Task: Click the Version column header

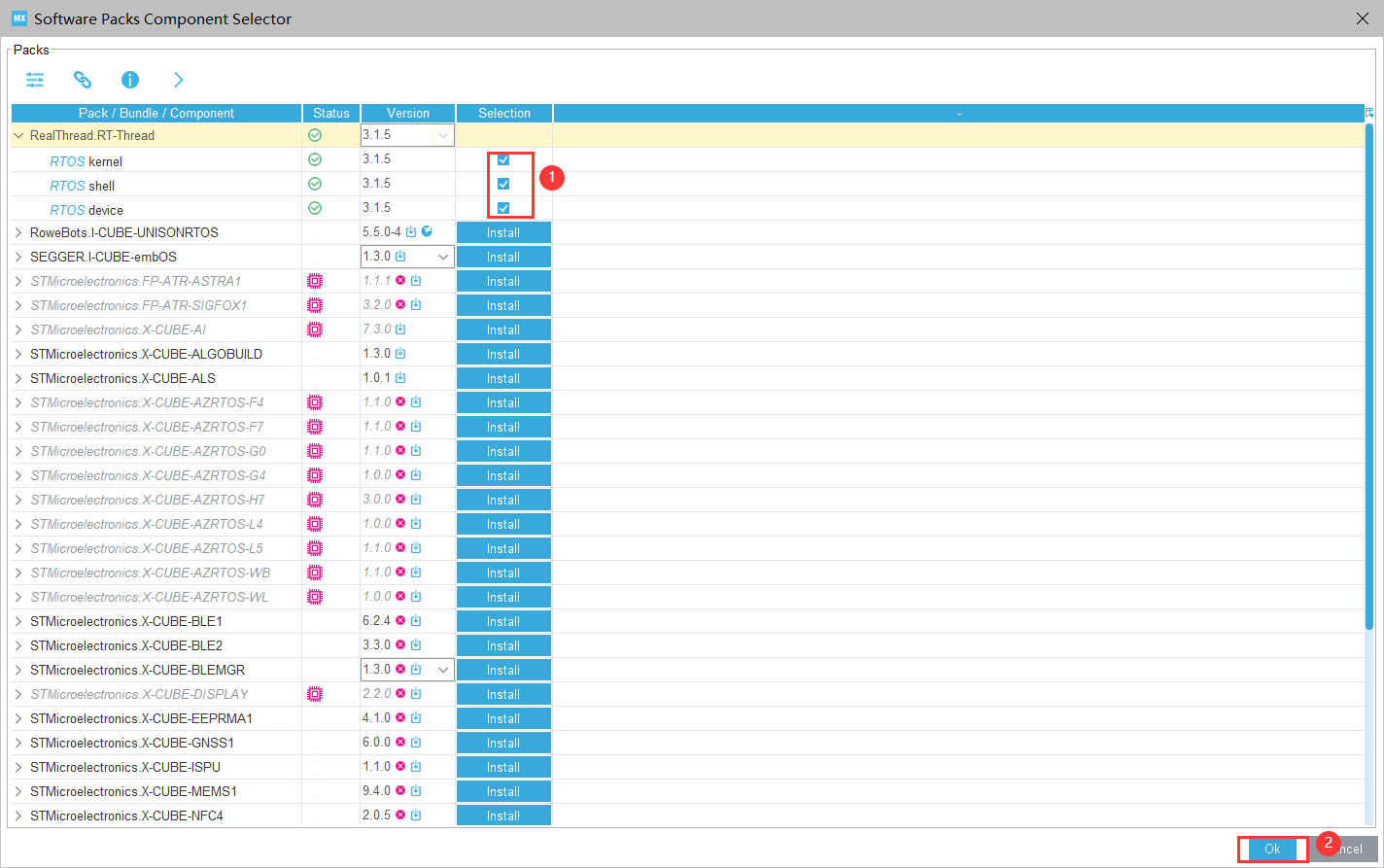Action: click(408, 113)
